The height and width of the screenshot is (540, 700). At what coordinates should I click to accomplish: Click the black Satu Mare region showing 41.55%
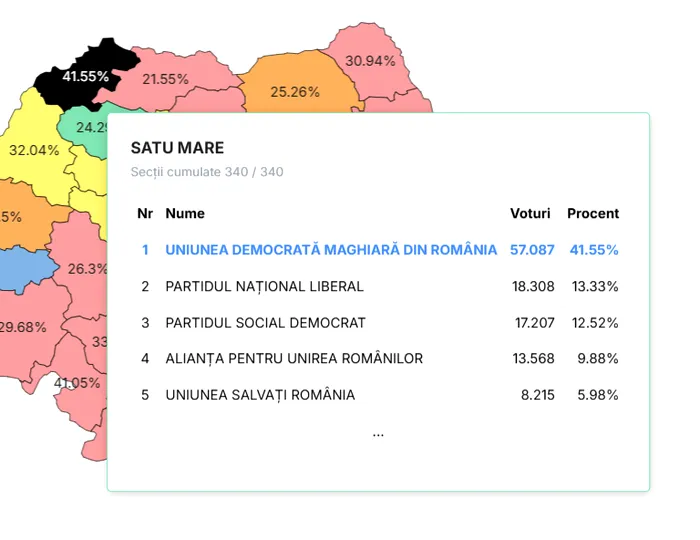coord(84,75)
